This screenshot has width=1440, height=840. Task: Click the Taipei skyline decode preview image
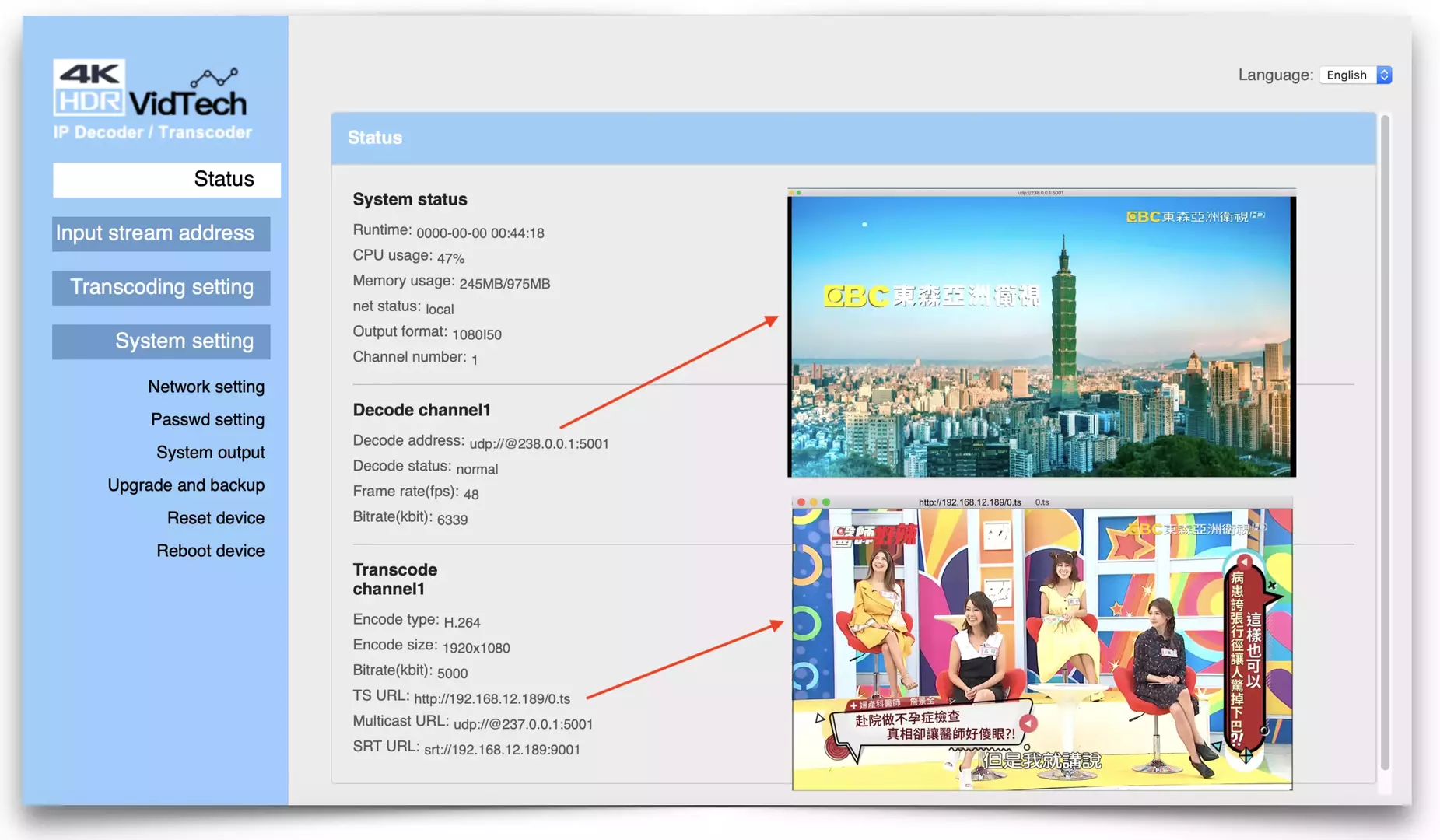1042,333
